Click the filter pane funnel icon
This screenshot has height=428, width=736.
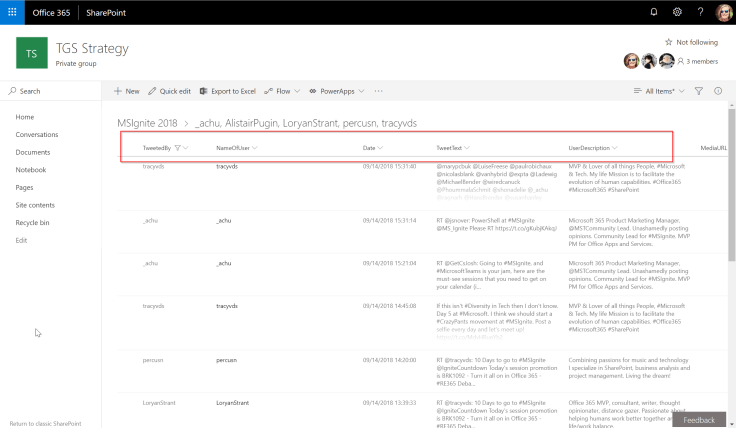click(699, 91)
